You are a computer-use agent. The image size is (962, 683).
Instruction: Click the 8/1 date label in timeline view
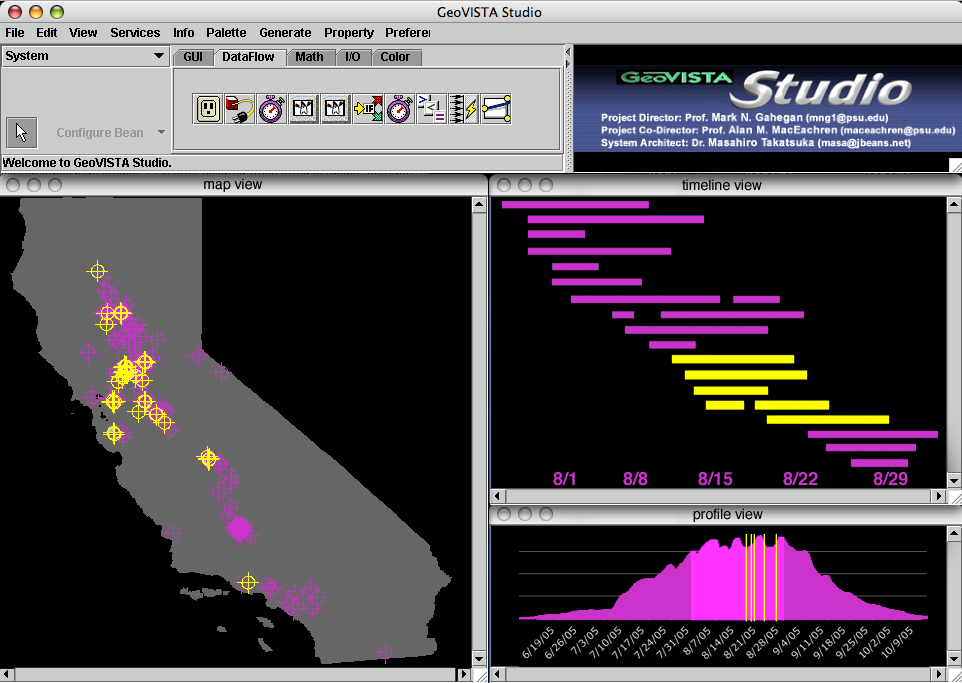point(564,479)
